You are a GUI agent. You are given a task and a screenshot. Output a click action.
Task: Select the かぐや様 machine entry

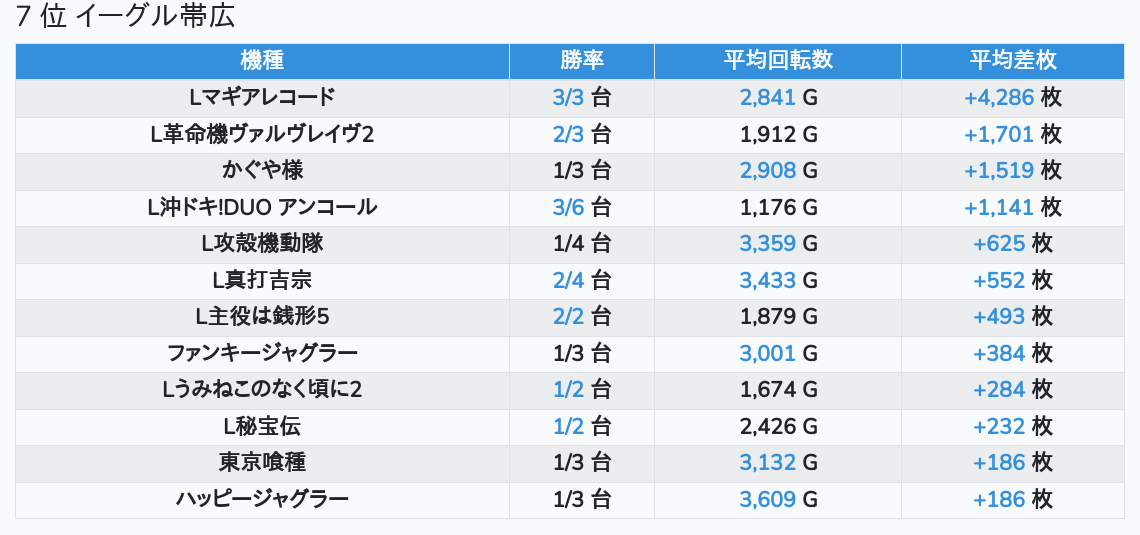(x=262, y=171)
